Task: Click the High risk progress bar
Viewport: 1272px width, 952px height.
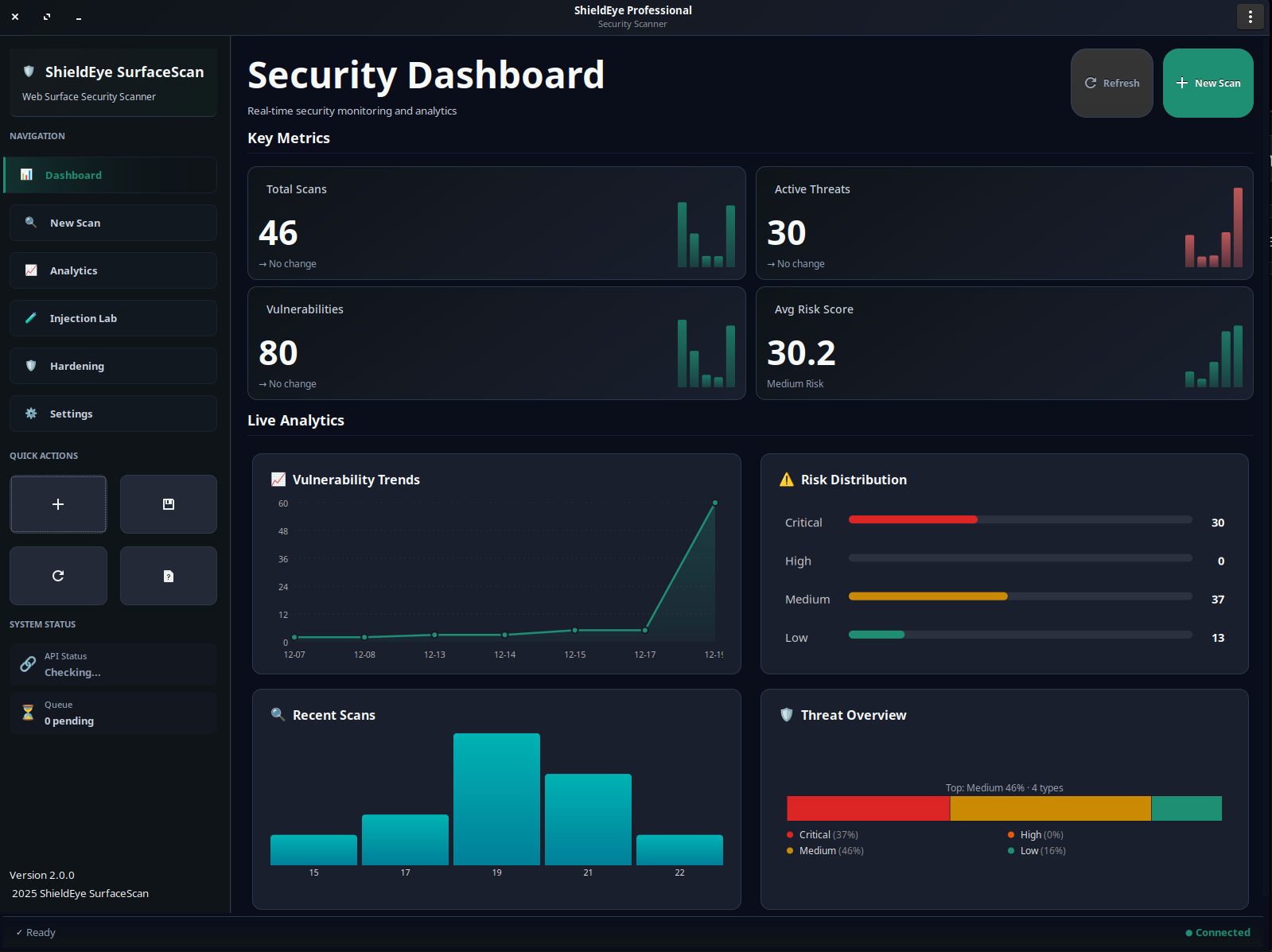Action: pos(1021,558)
